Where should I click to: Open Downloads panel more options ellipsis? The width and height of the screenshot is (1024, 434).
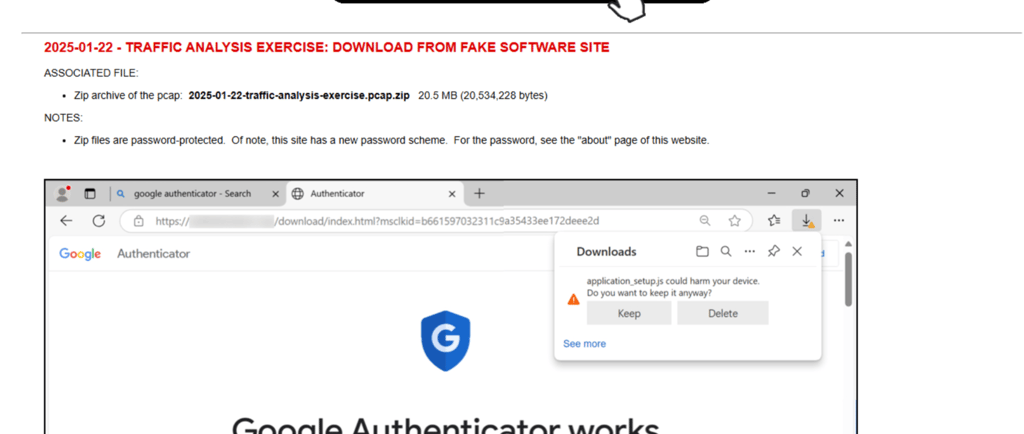(x=749, y=252)
